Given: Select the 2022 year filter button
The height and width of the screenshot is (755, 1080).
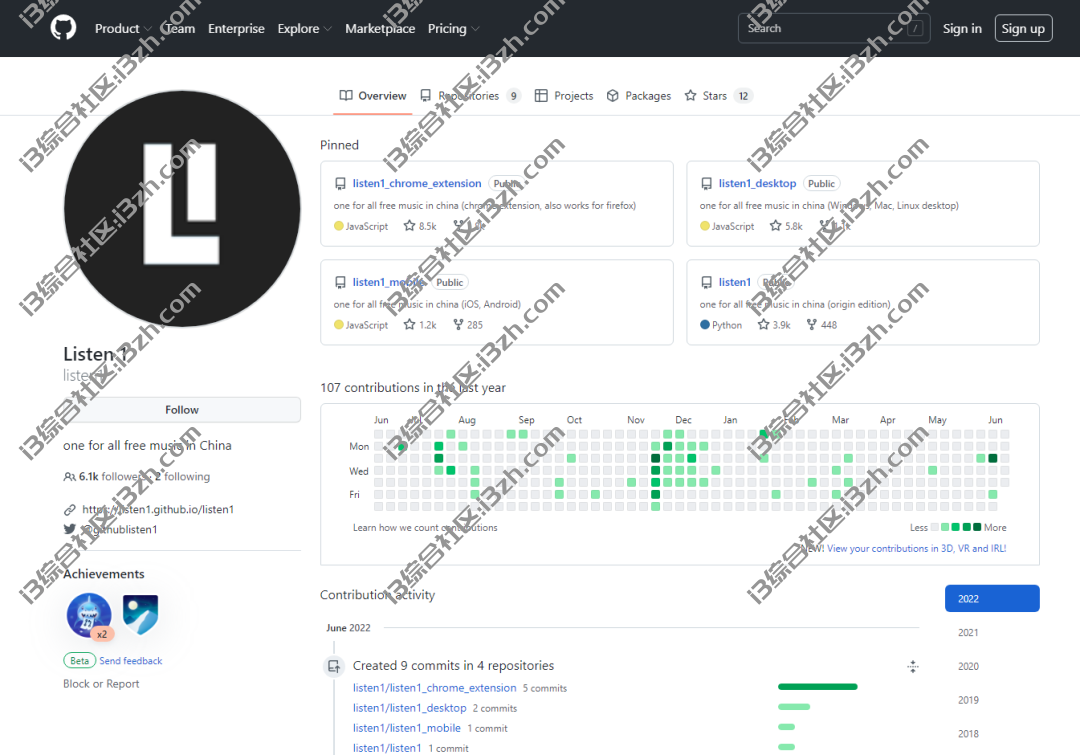Looking at the screenshot, I should [x=992, y=599].
